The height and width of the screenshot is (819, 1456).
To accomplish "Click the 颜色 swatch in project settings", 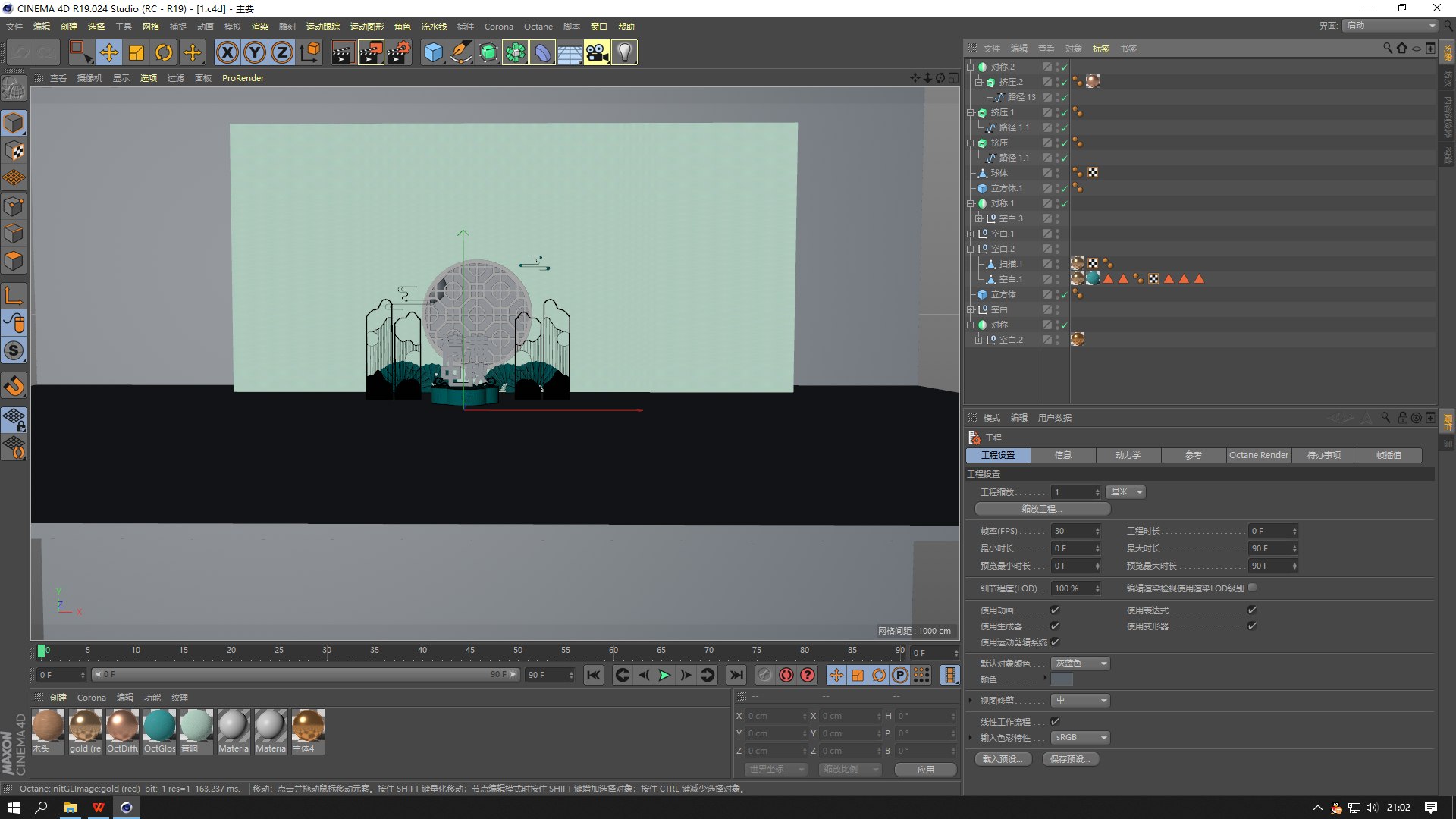I will 1062,679.
